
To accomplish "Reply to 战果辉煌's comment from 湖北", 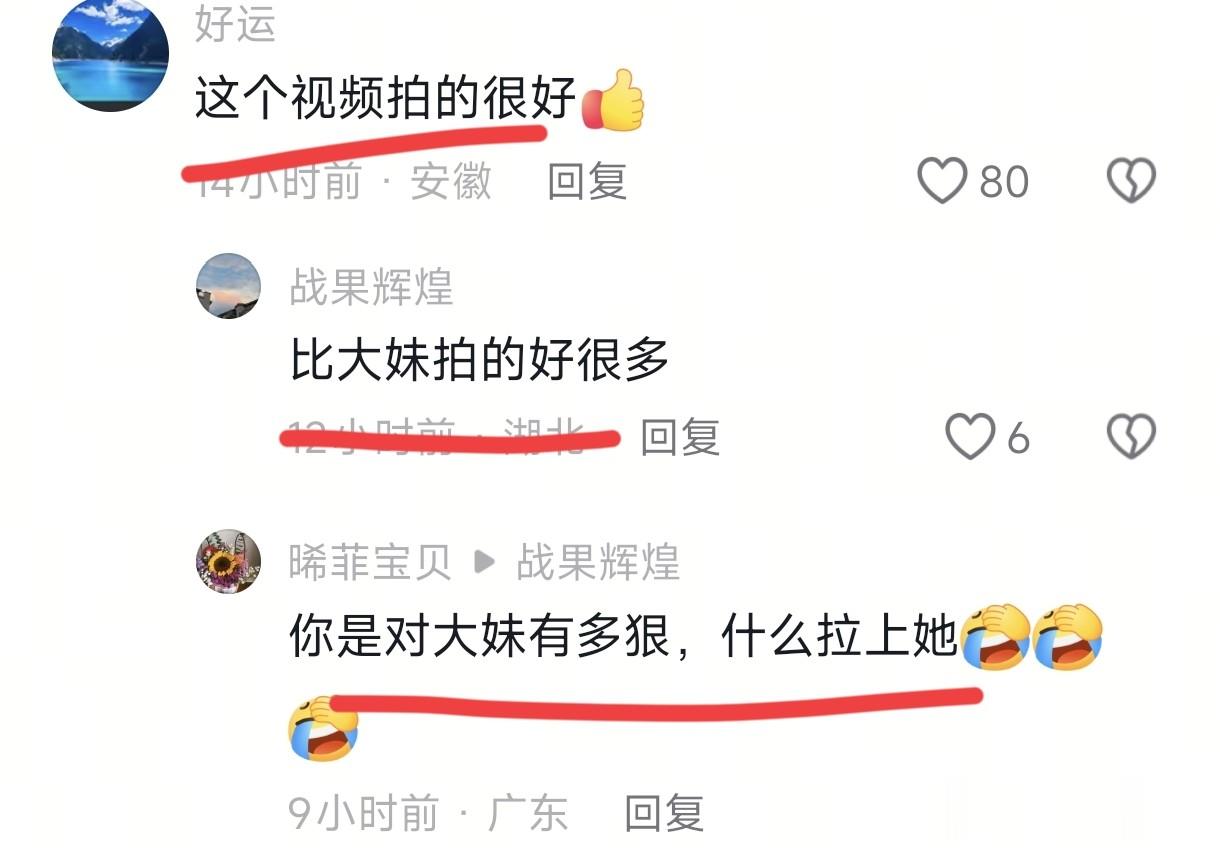I will [680, 437].
